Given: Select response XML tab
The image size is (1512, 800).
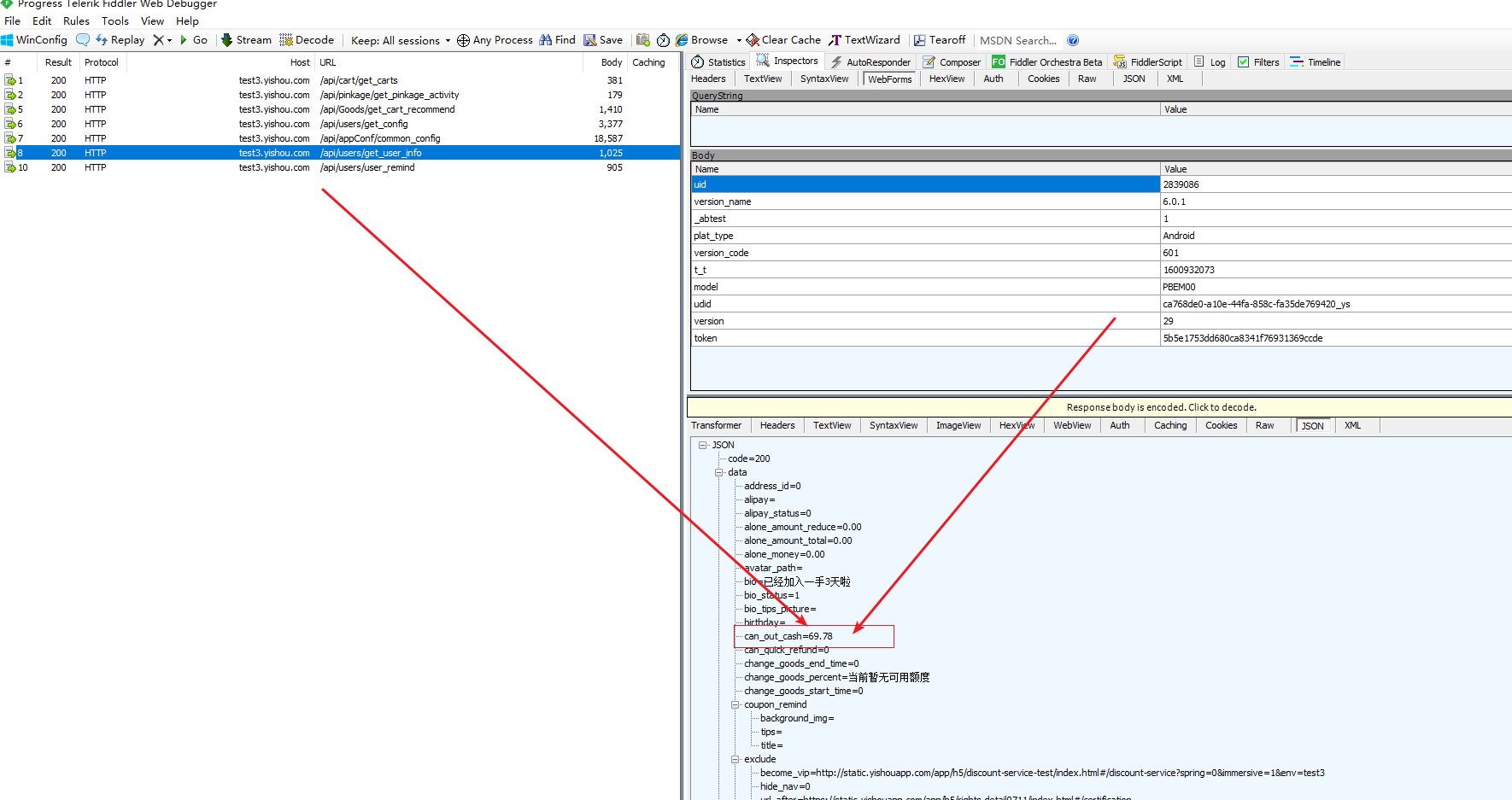Looking at the screenshot, I should pos(1352,425).
